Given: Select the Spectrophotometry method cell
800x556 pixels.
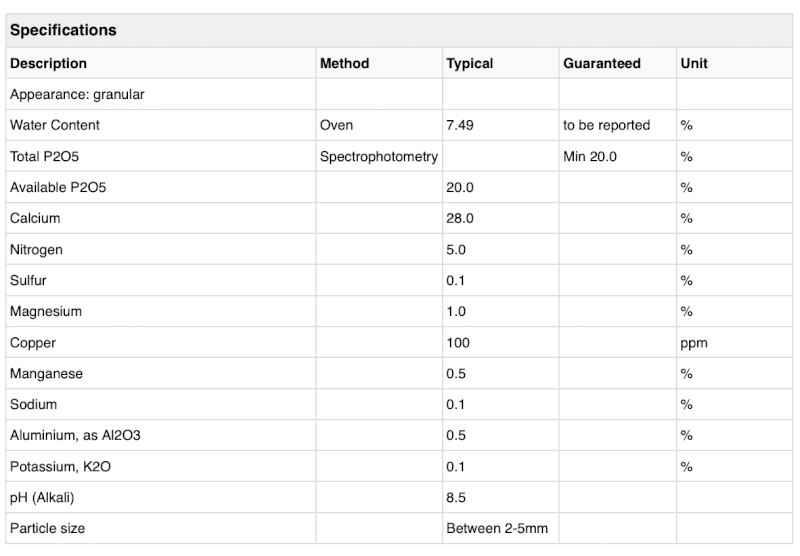Looking at the screenshot, I should click(x=379, y=156).
